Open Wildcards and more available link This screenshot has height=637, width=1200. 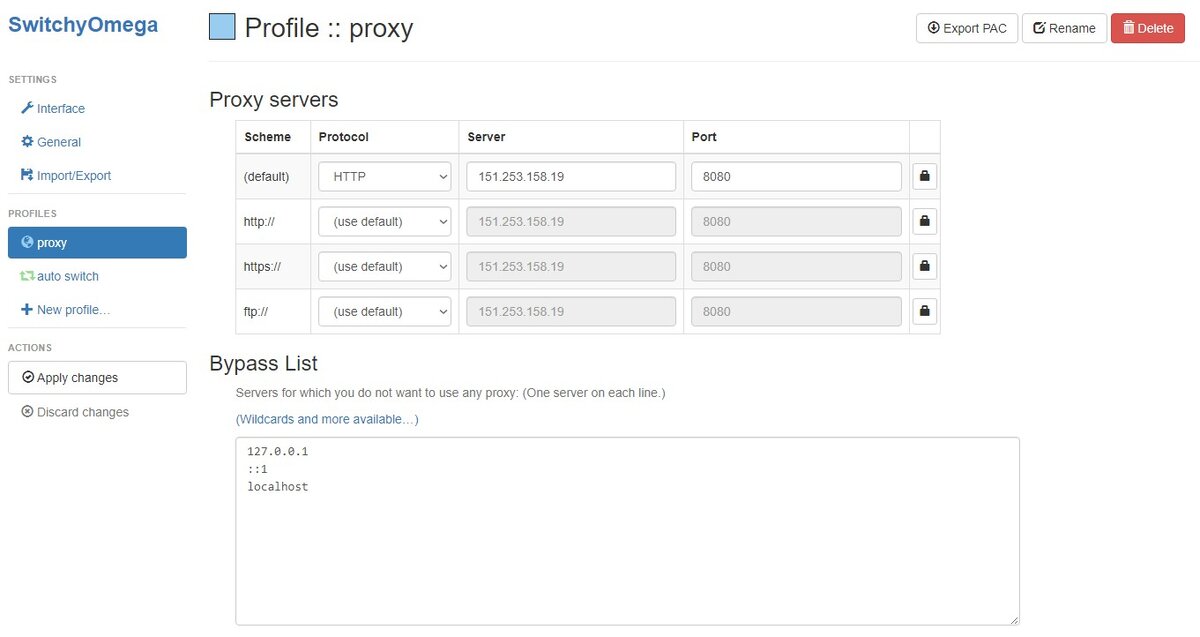(327, 419)
